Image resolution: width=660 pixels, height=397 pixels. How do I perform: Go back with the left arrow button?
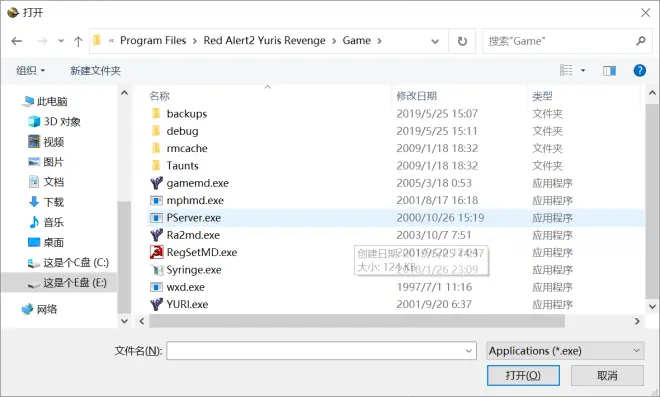(17, 41)
